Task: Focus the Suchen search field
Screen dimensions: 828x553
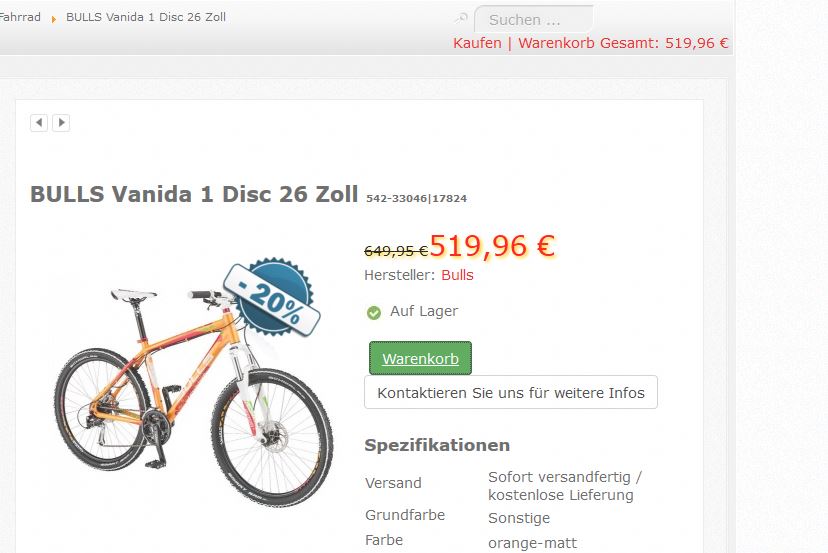Action: [x=533, y=20]
